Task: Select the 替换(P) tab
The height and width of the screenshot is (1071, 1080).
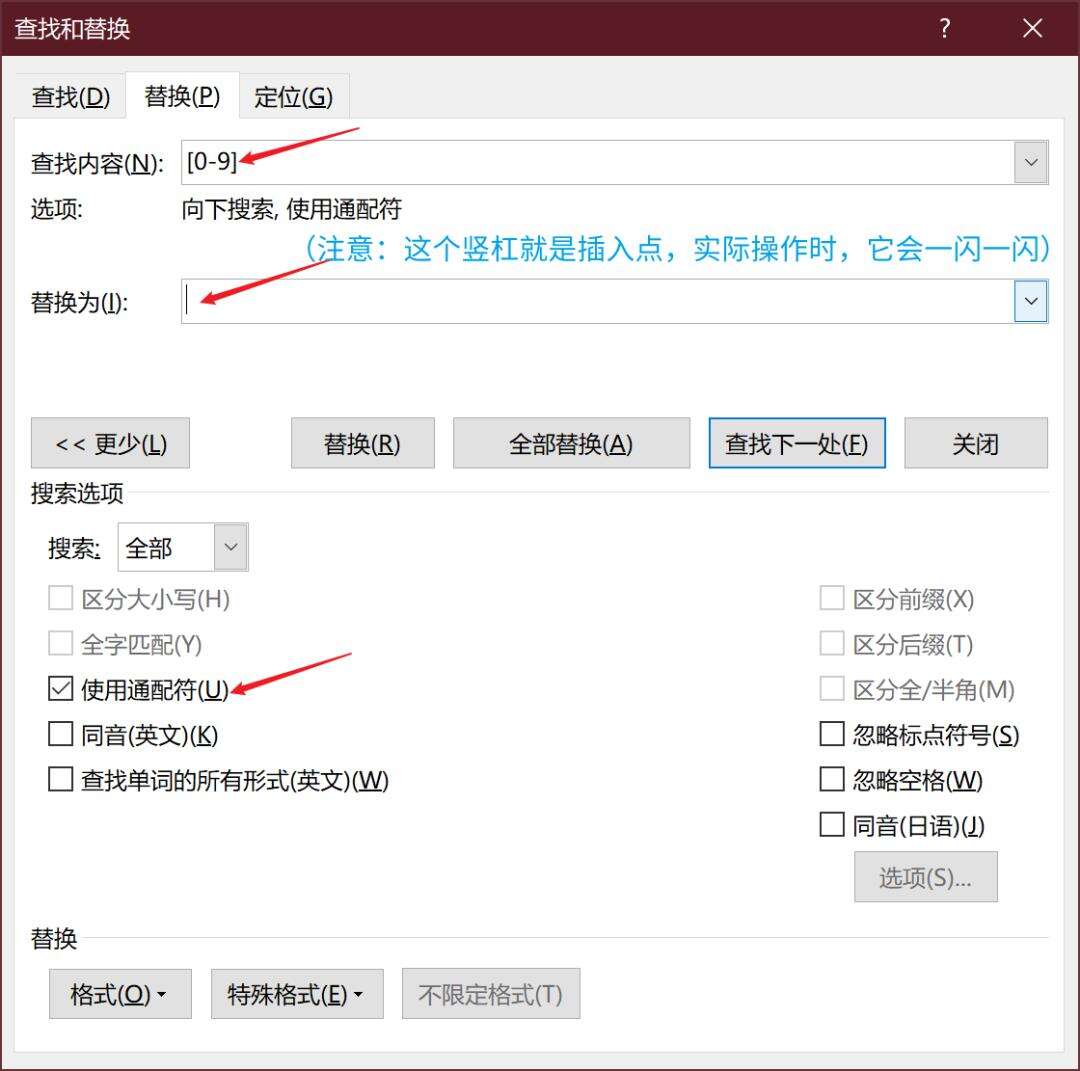Action: (x=183, y=96)
